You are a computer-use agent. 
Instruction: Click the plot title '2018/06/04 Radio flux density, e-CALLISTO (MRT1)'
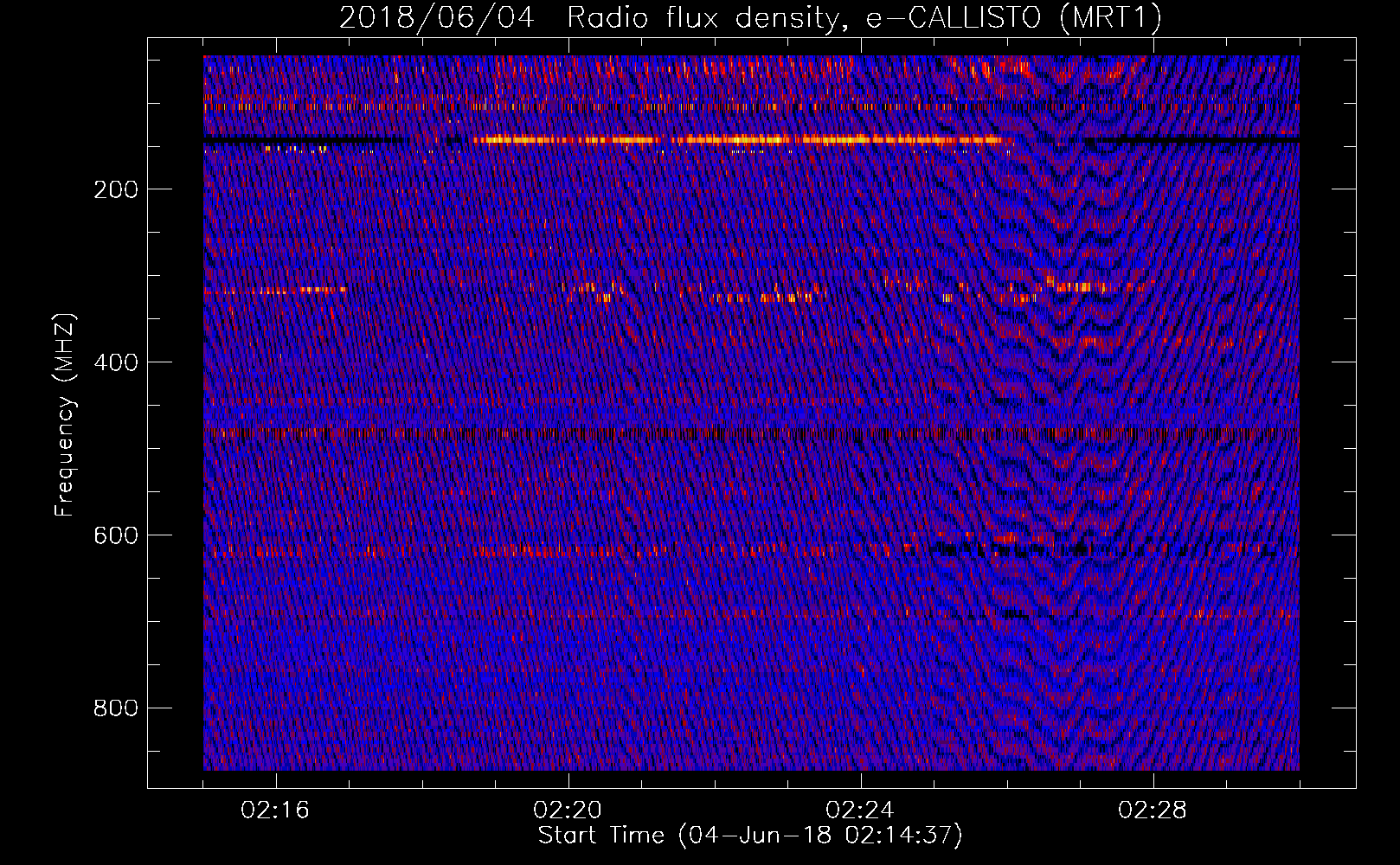[750, 17]
